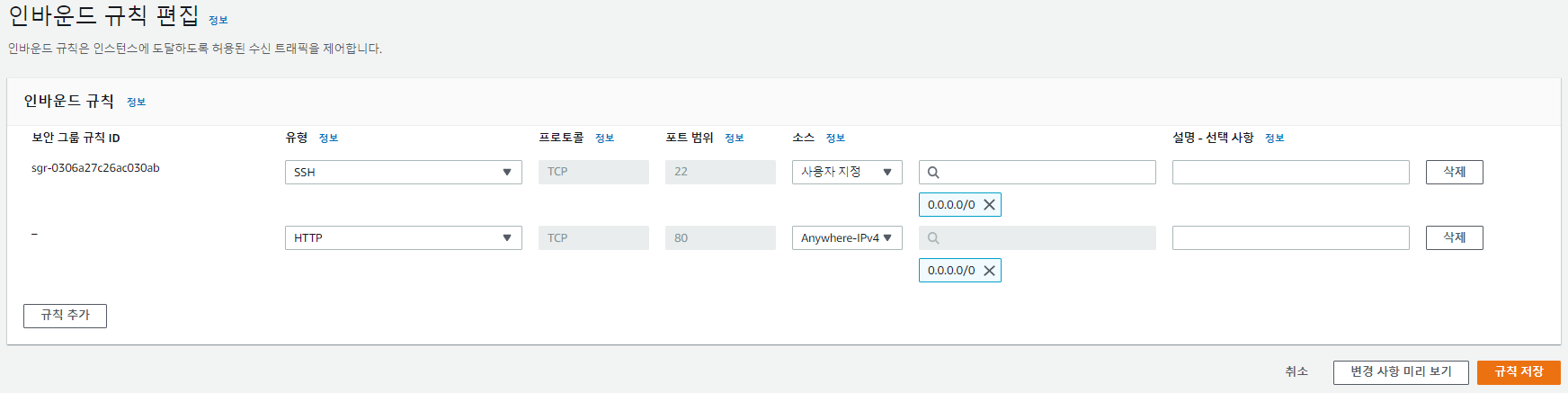Open 정보 link beside the 소스 column
This screenshot has height=393, width=1568.
click(836, 138)
